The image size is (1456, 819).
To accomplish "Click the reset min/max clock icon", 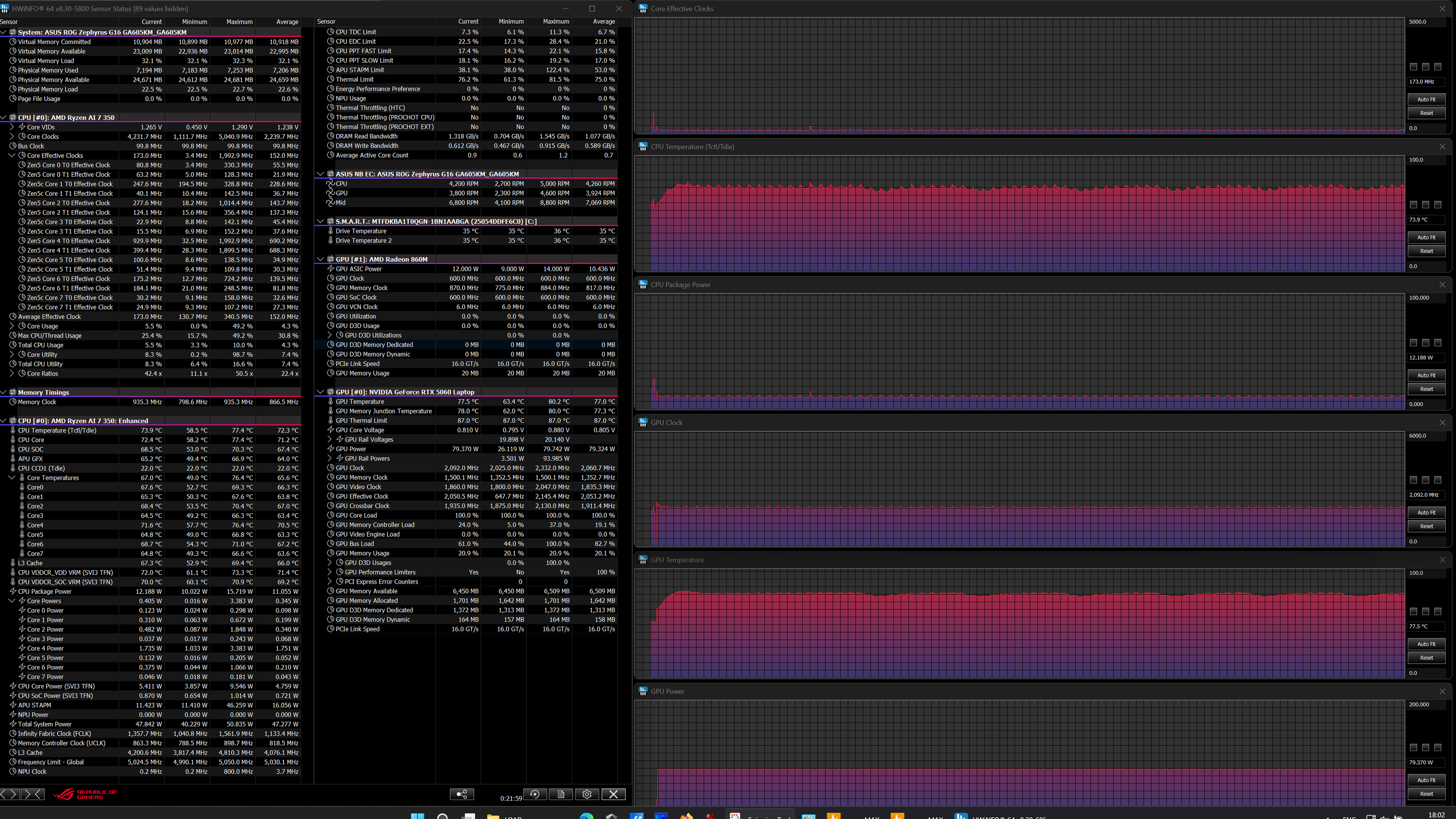I will tap(535, 794).
